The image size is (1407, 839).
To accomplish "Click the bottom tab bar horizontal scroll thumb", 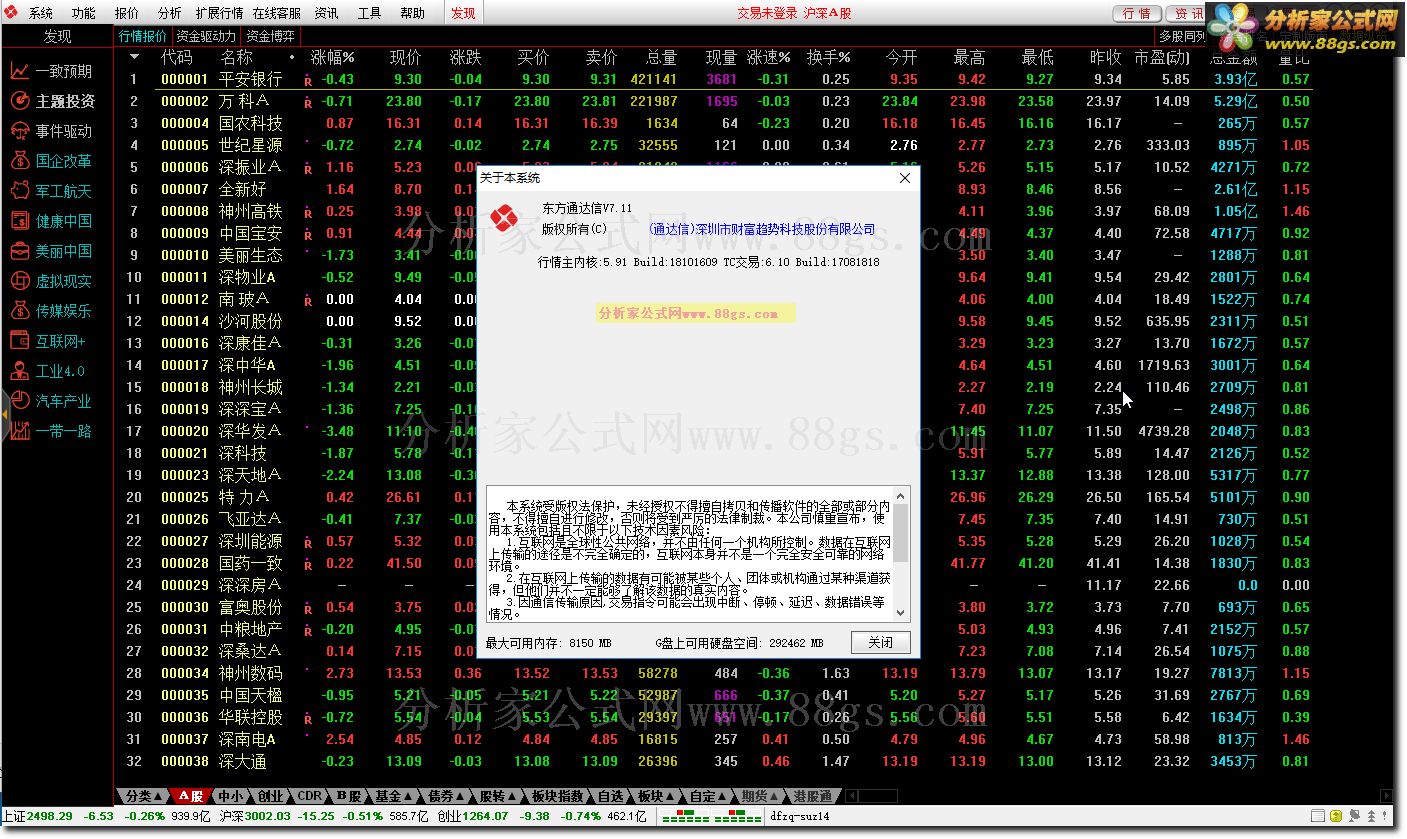I will 878,796.
